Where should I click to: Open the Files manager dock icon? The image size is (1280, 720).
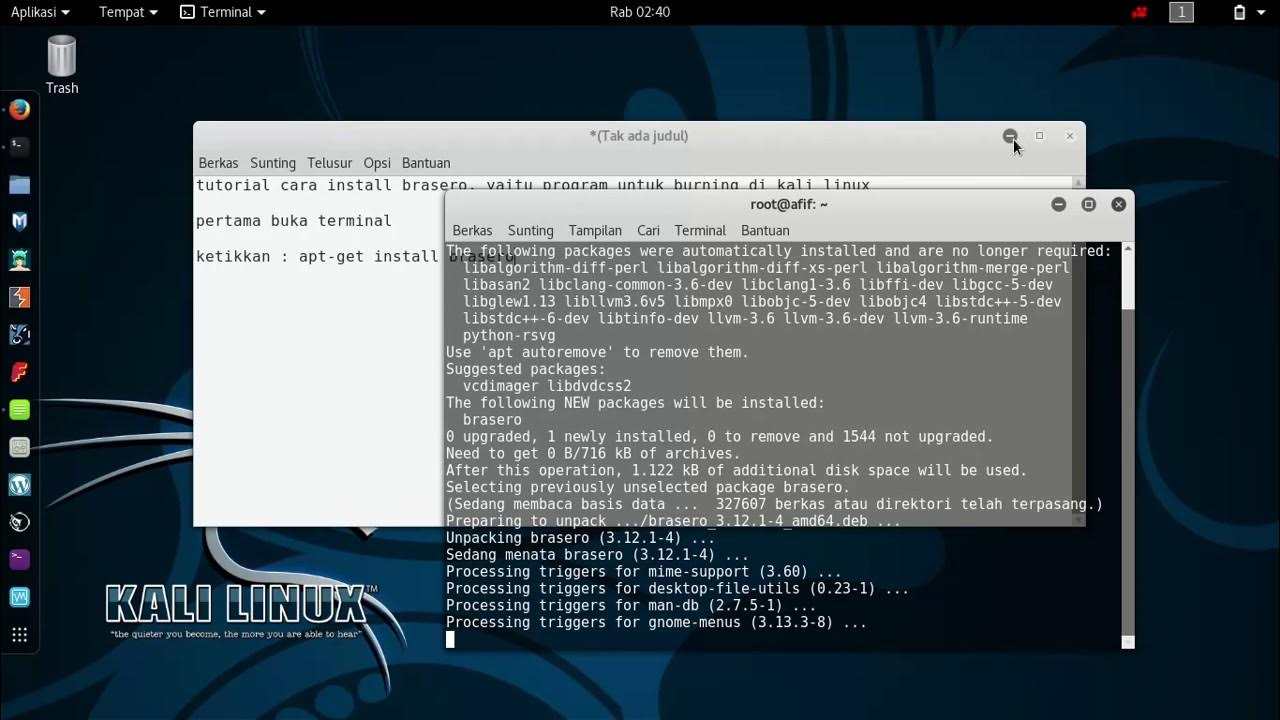pyautogui.click(x=20, y=185)
